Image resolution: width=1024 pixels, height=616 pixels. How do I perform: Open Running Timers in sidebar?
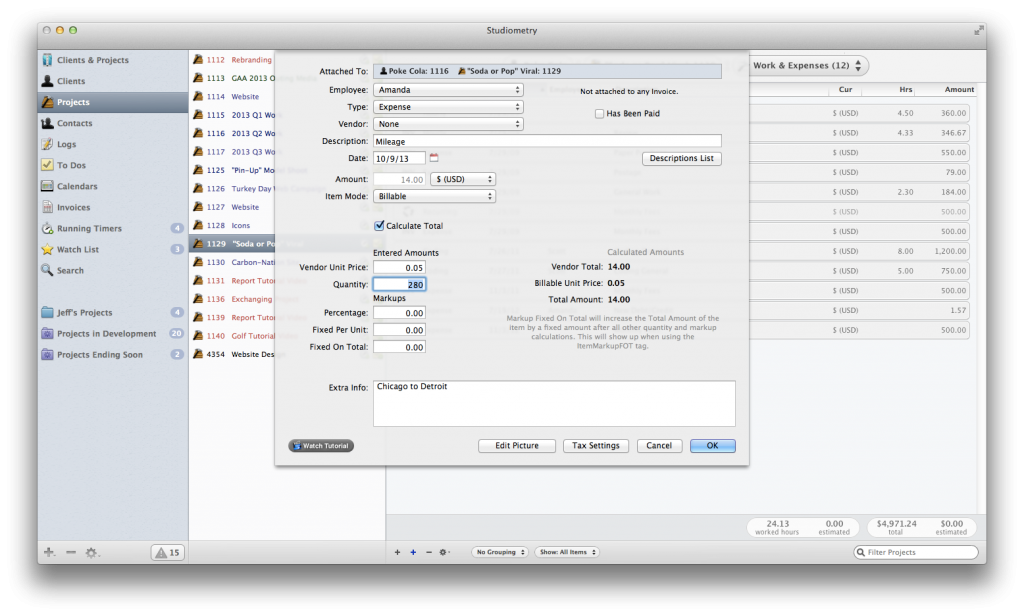point(112,228)
